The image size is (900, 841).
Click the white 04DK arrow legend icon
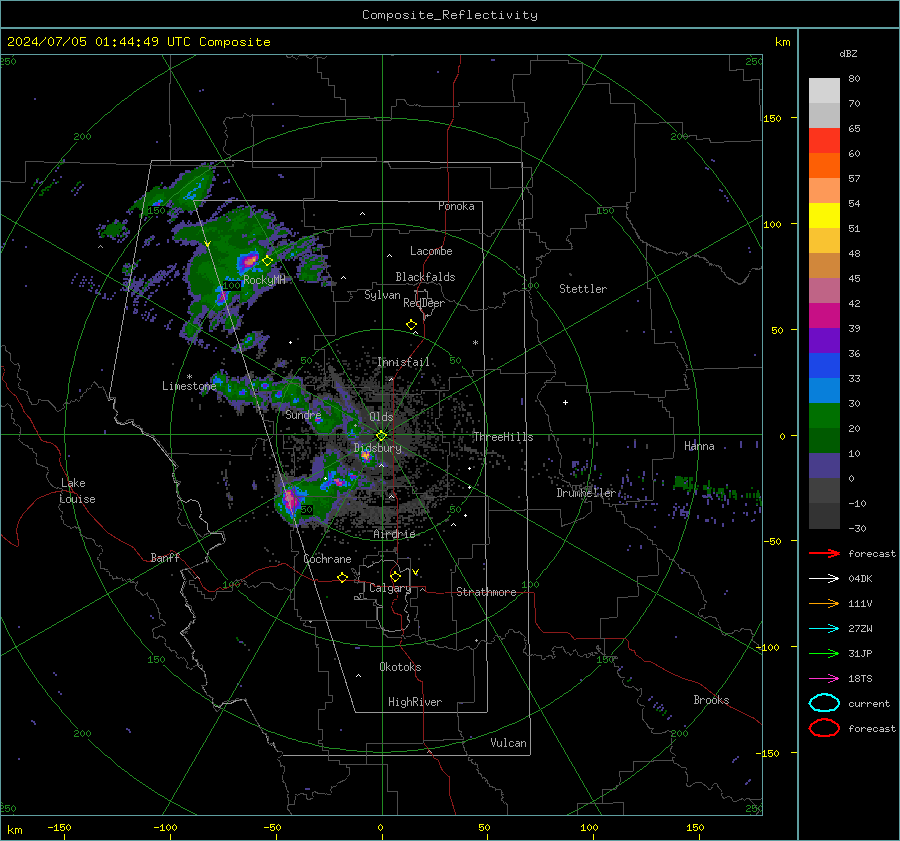tap(824, 578)
